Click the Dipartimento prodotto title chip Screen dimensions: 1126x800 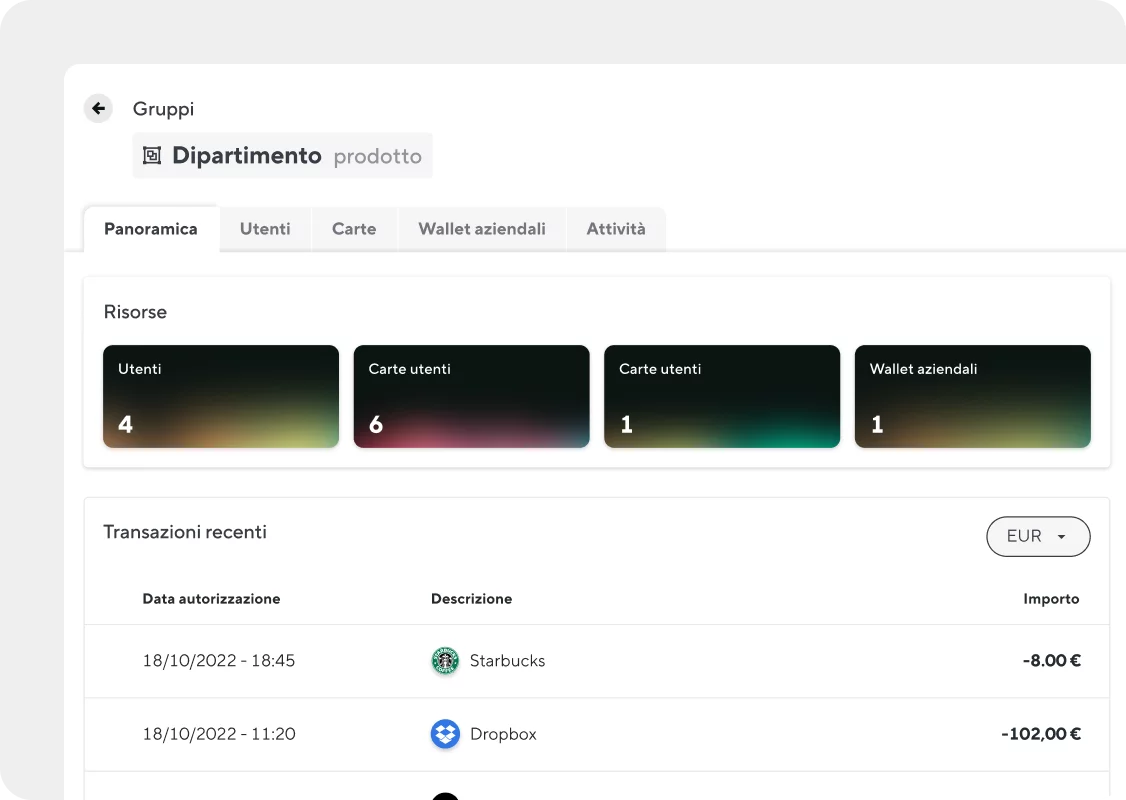coord(282,155)
